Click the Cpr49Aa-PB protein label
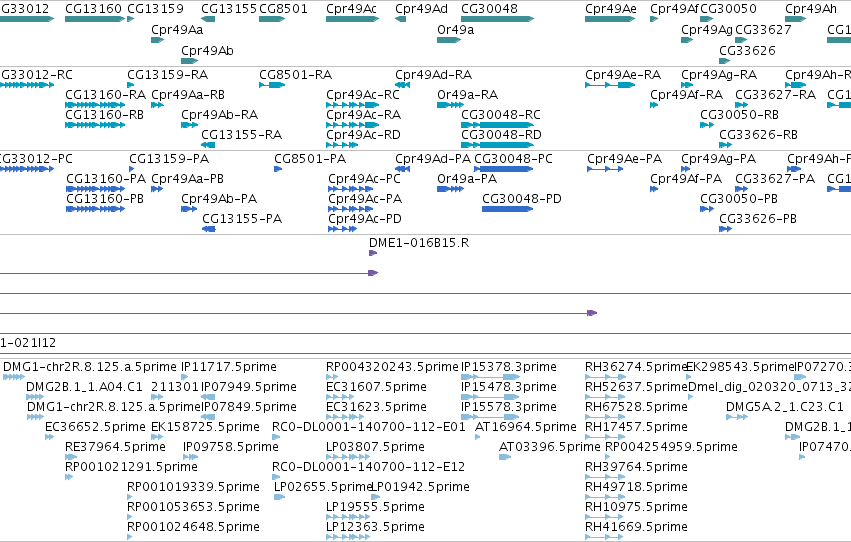The image size is (851, 542). point(188,178)
